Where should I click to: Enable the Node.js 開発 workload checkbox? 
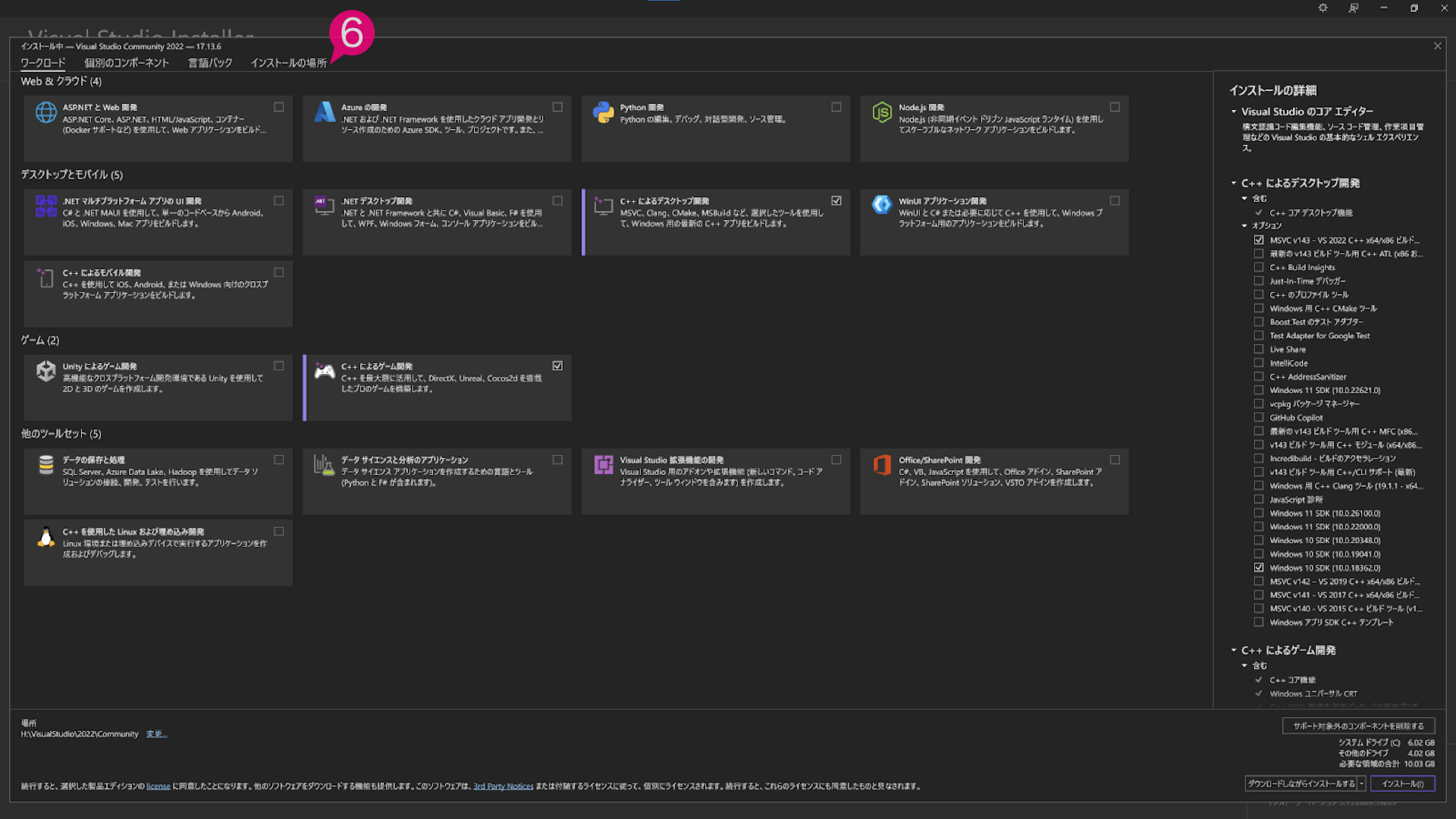coord(1115,107)
